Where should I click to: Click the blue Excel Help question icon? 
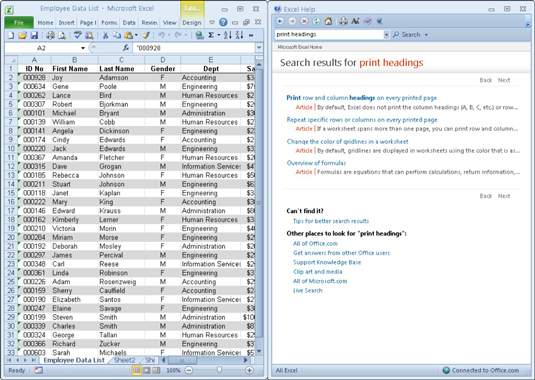[223, 23]
